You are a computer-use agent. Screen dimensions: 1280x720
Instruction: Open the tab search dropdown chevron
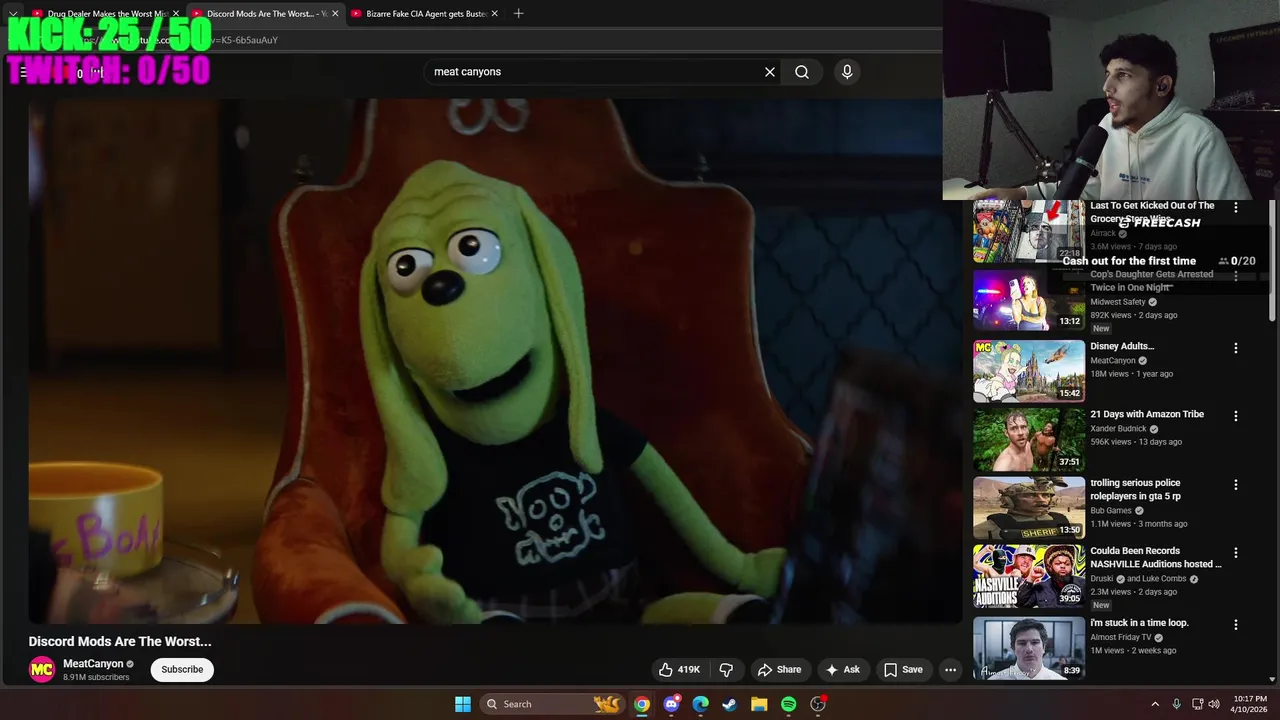(x=13, y=14)
